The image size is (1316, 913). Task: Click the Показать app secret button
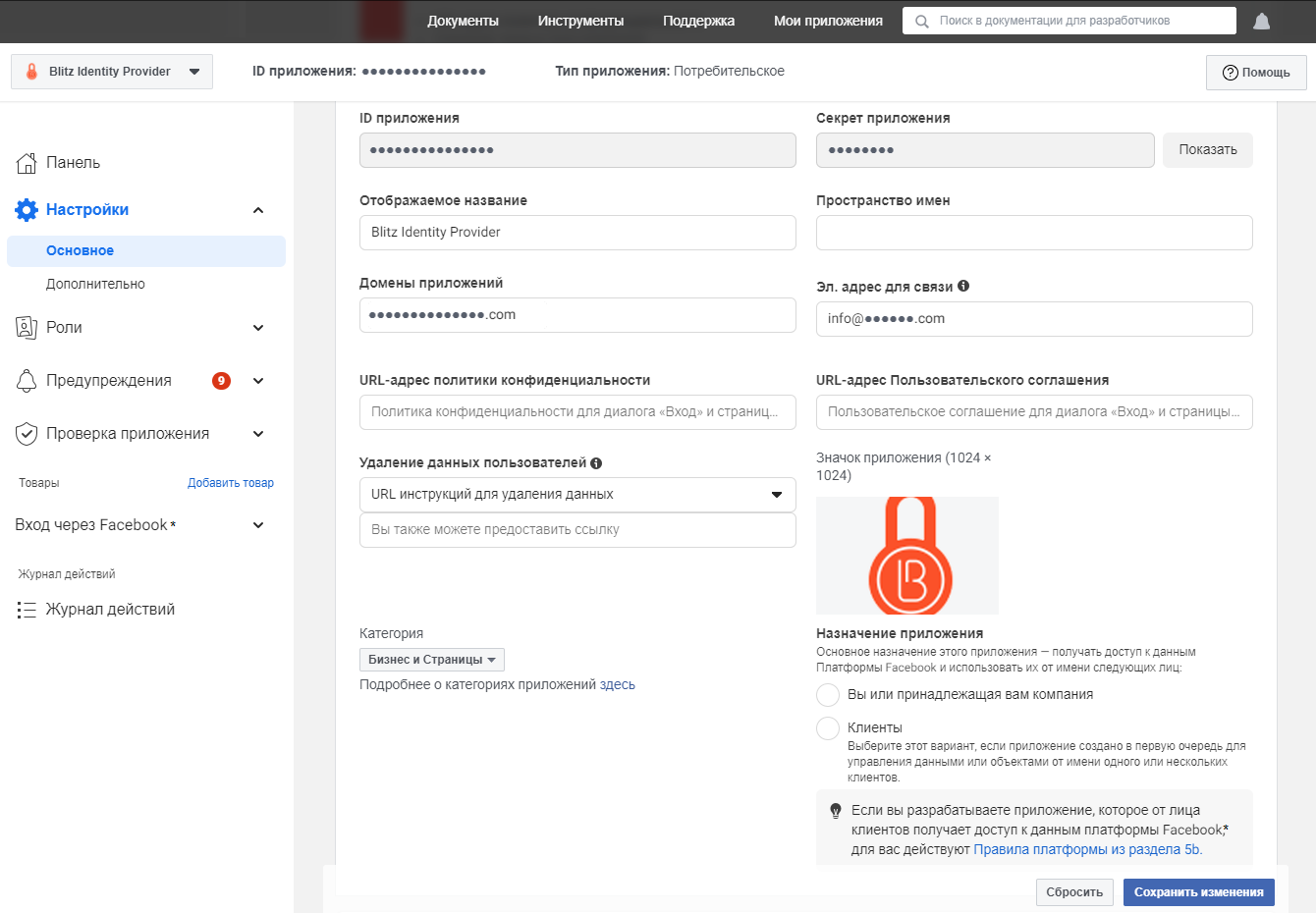tap(1207, 150)
